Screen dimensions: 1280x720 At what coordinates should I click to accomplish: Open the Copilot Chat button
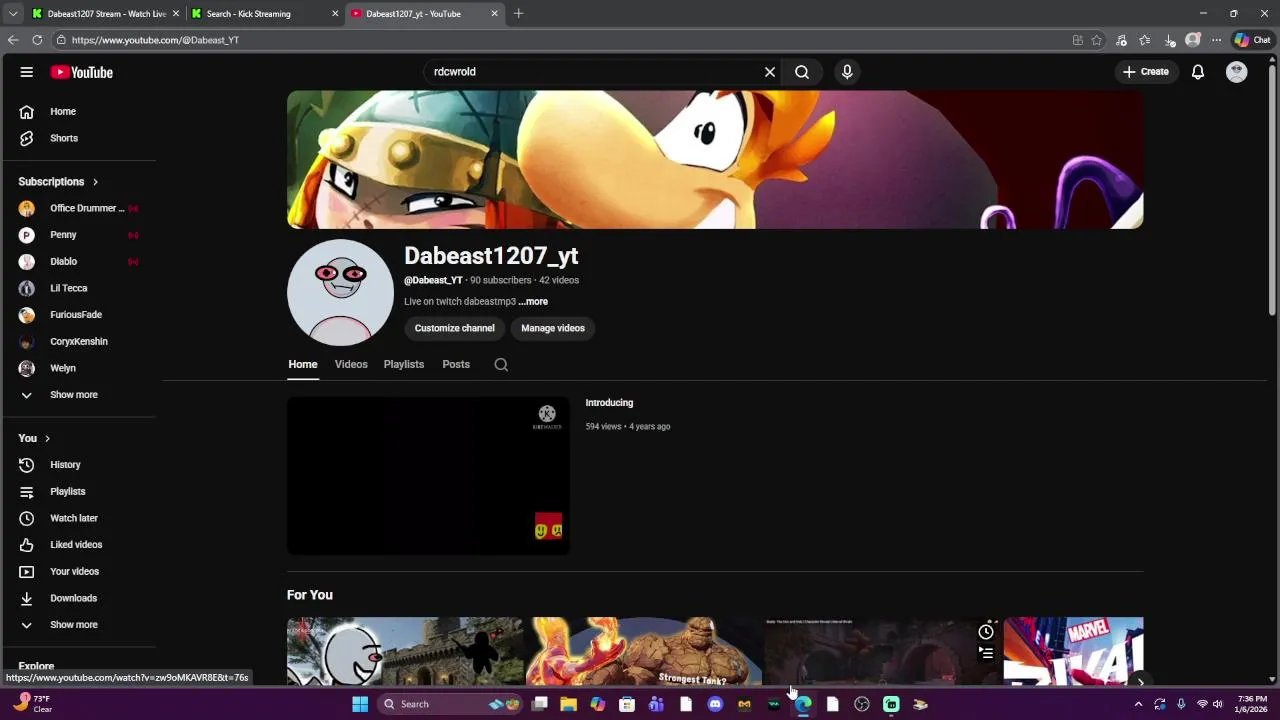[x=1252, y=40]
